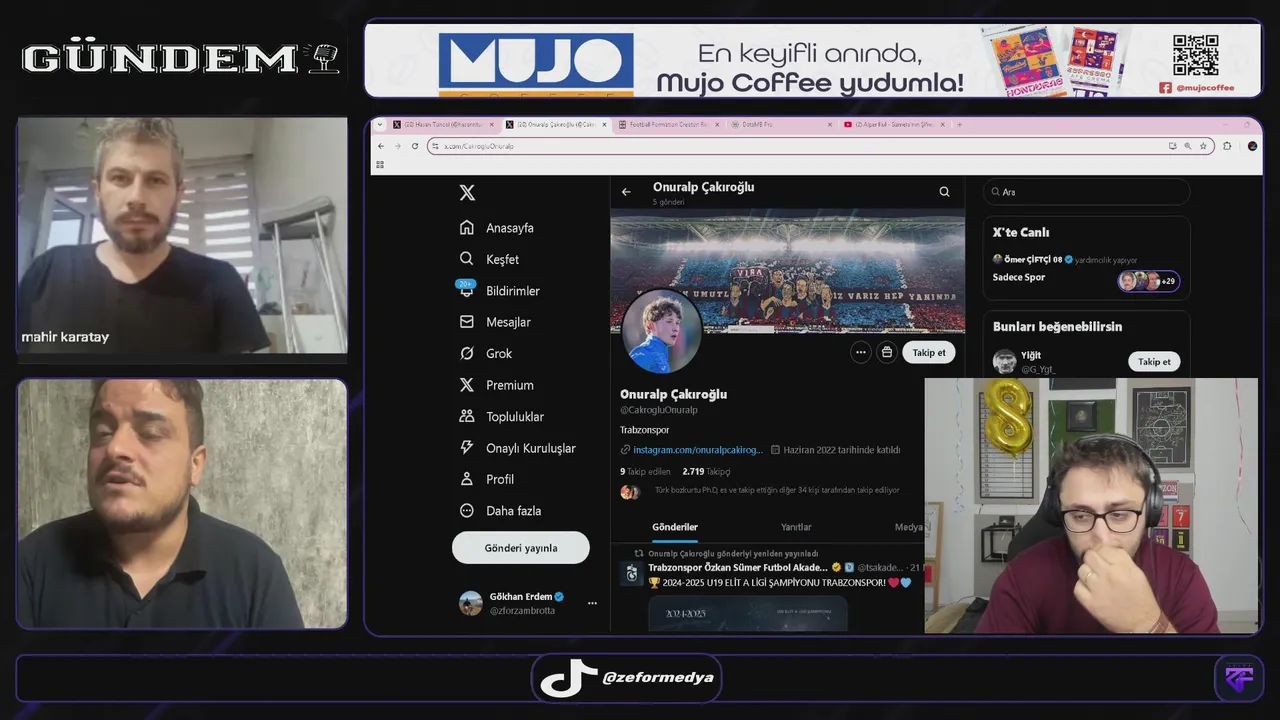This screenshot has height=720, width=1280.
Task: Click followed-by mutual followers text
Action: click(x=777, y=490)
